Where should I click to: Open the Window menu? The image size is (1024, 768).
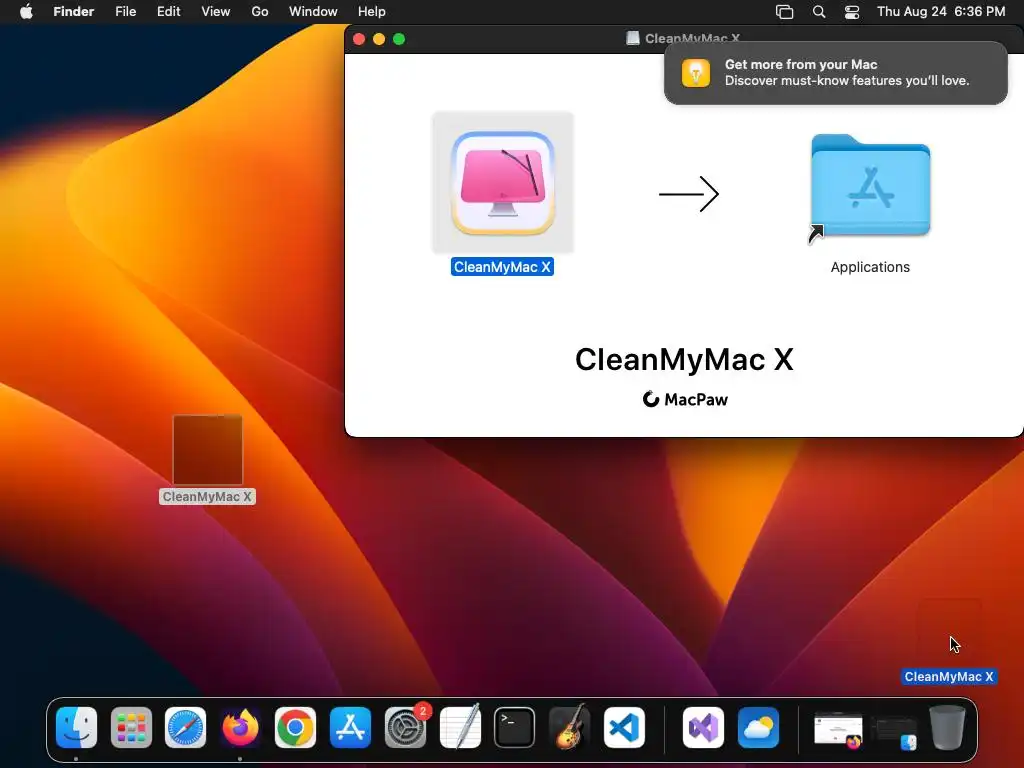coord(313,12)
